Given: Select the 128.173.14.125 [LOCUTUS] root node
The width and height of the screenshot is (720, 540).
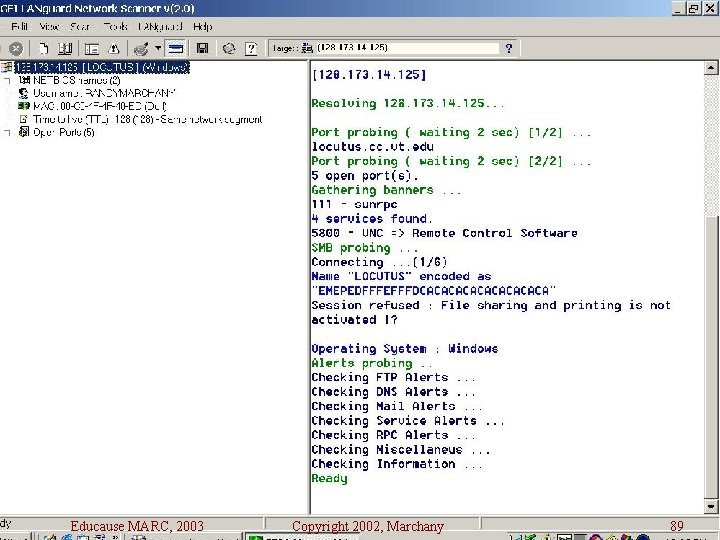Looking at the screenshot, I should click(x=102, y=68).
